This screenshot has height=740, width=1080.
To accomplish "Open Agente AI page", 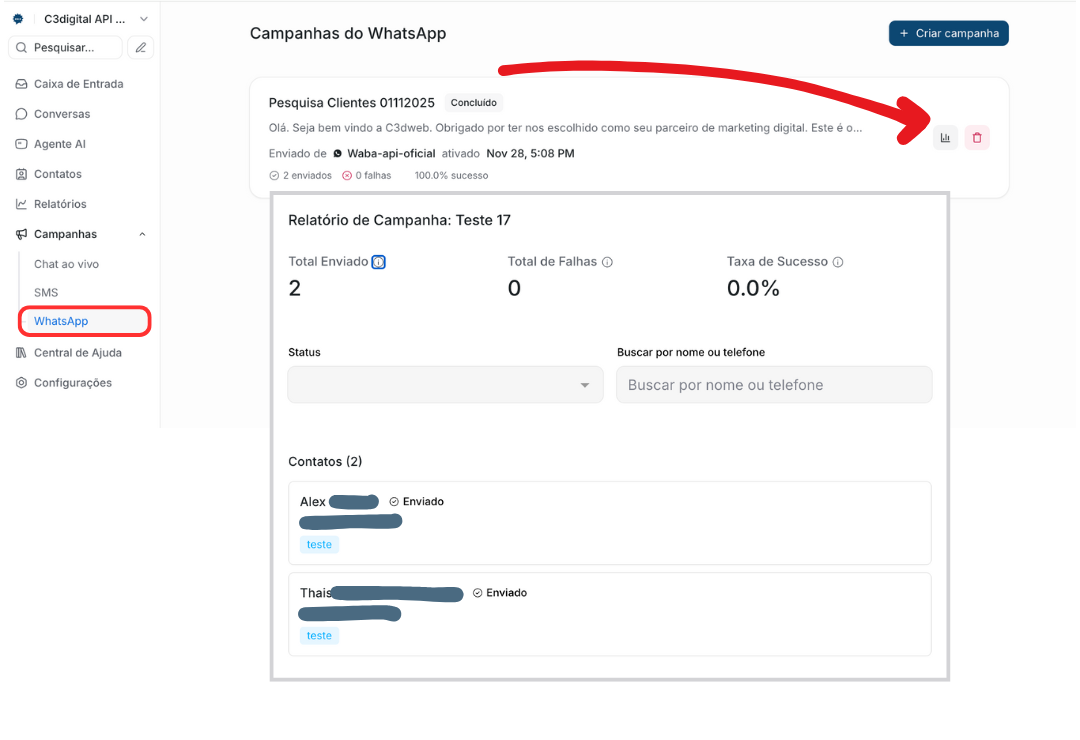I will pyautogui.click(x=60, y=144).
